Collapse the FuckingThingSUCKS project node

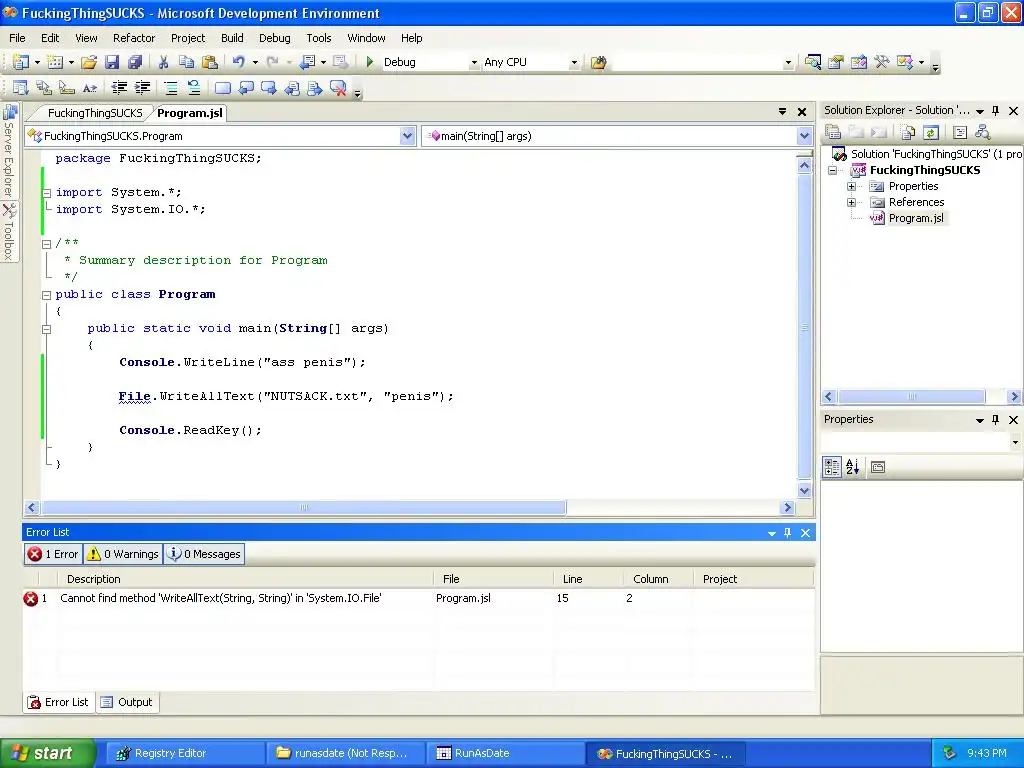[x=833, y=170]
